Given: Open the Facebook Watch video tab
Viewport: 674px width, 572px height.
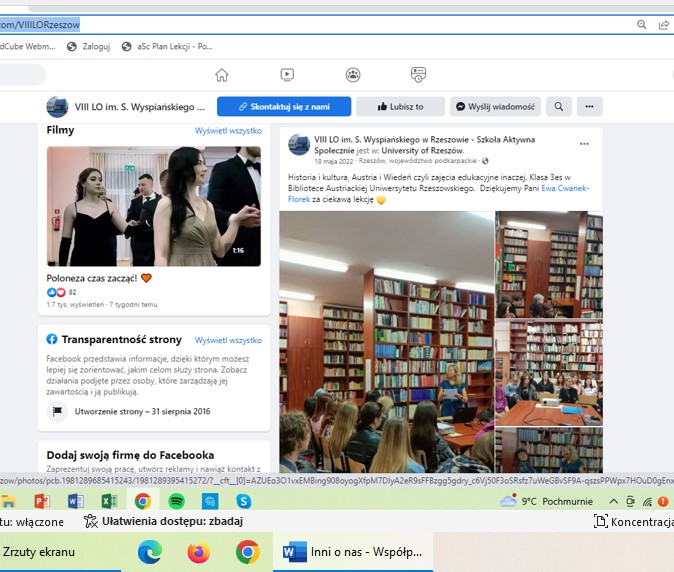Looking at the screenshot, I should [287, 75].
